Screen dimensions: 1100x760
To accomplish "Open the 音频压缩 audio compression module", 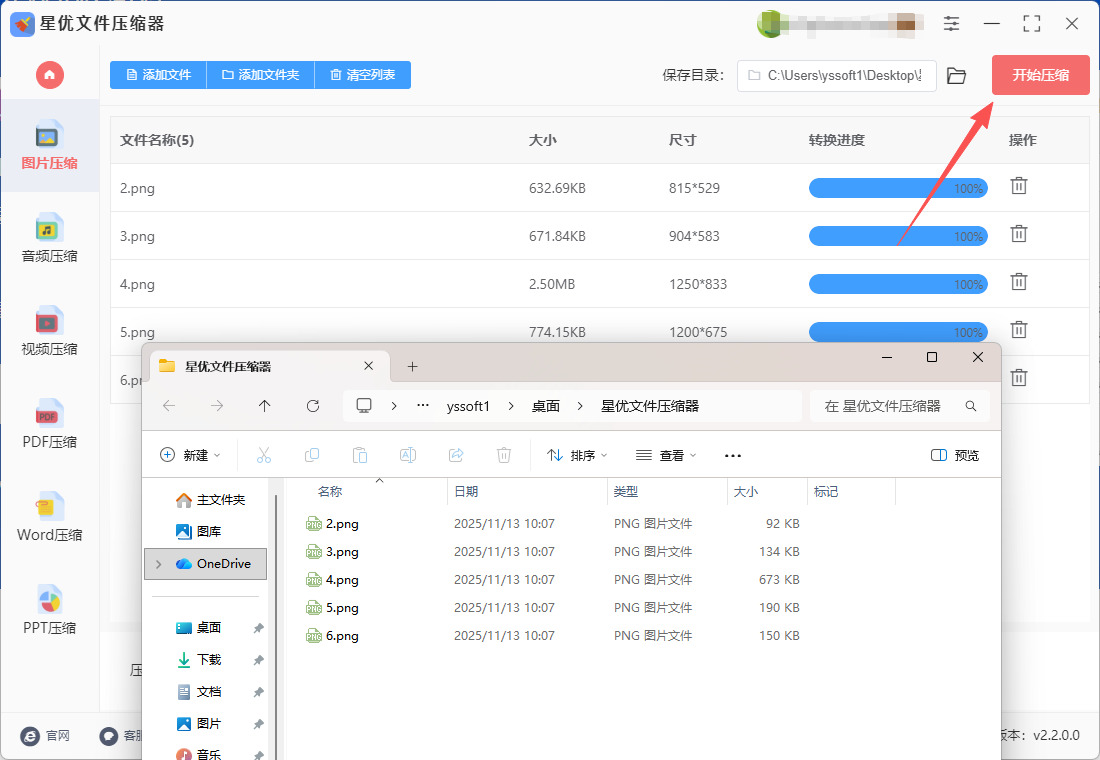I will [x=49, y=239].
